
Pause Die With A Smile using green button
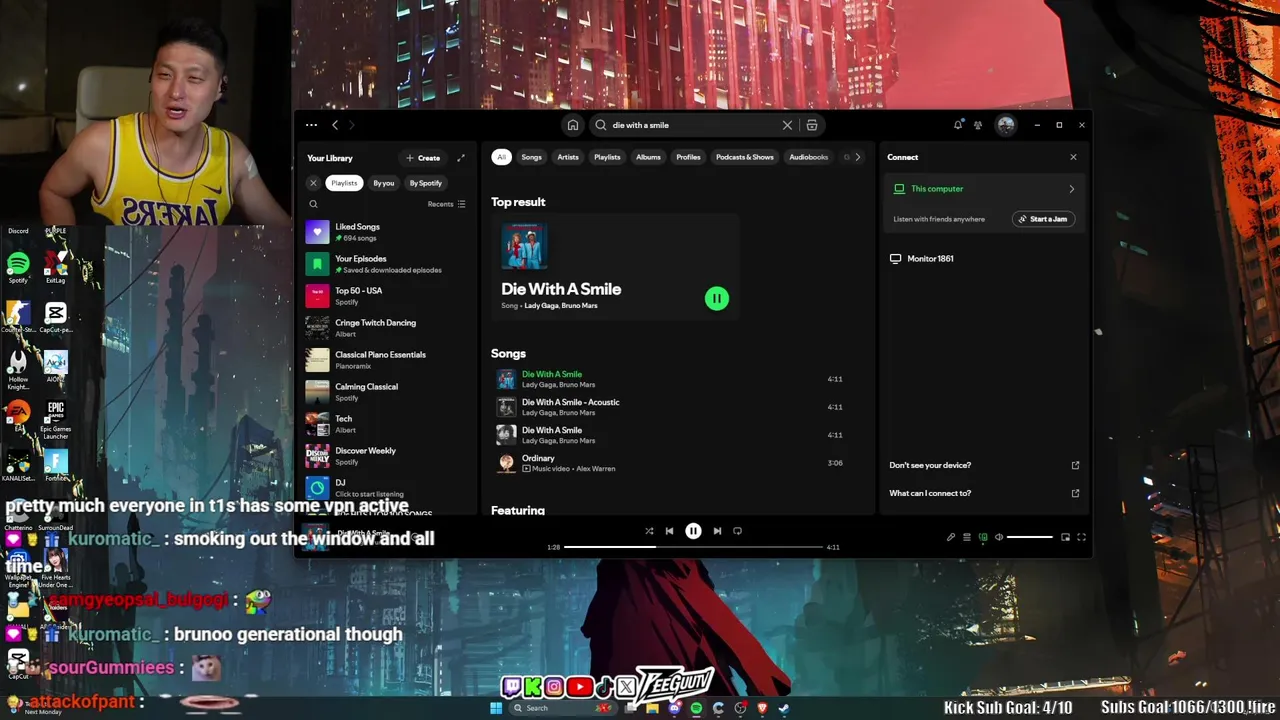coord(717,298)
